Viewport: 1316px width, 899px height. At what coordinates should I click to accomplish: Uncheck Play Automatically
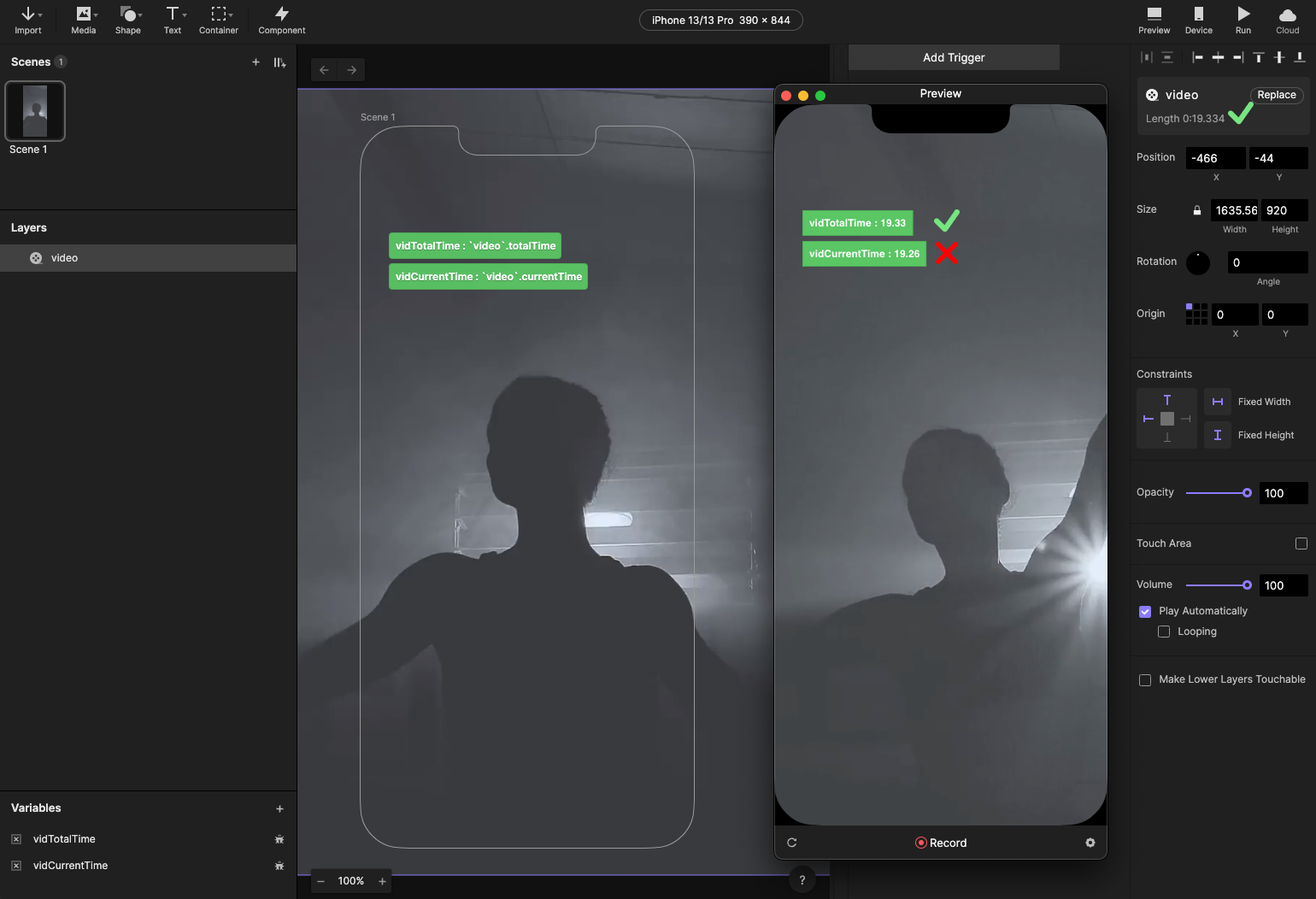[1145, 612]
